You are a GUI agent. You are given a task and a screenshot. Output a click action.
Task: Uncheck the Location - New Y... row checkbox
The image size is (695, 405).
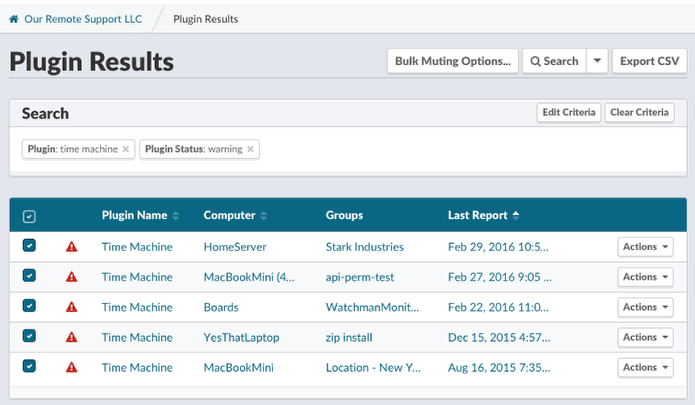coord(29,366)
